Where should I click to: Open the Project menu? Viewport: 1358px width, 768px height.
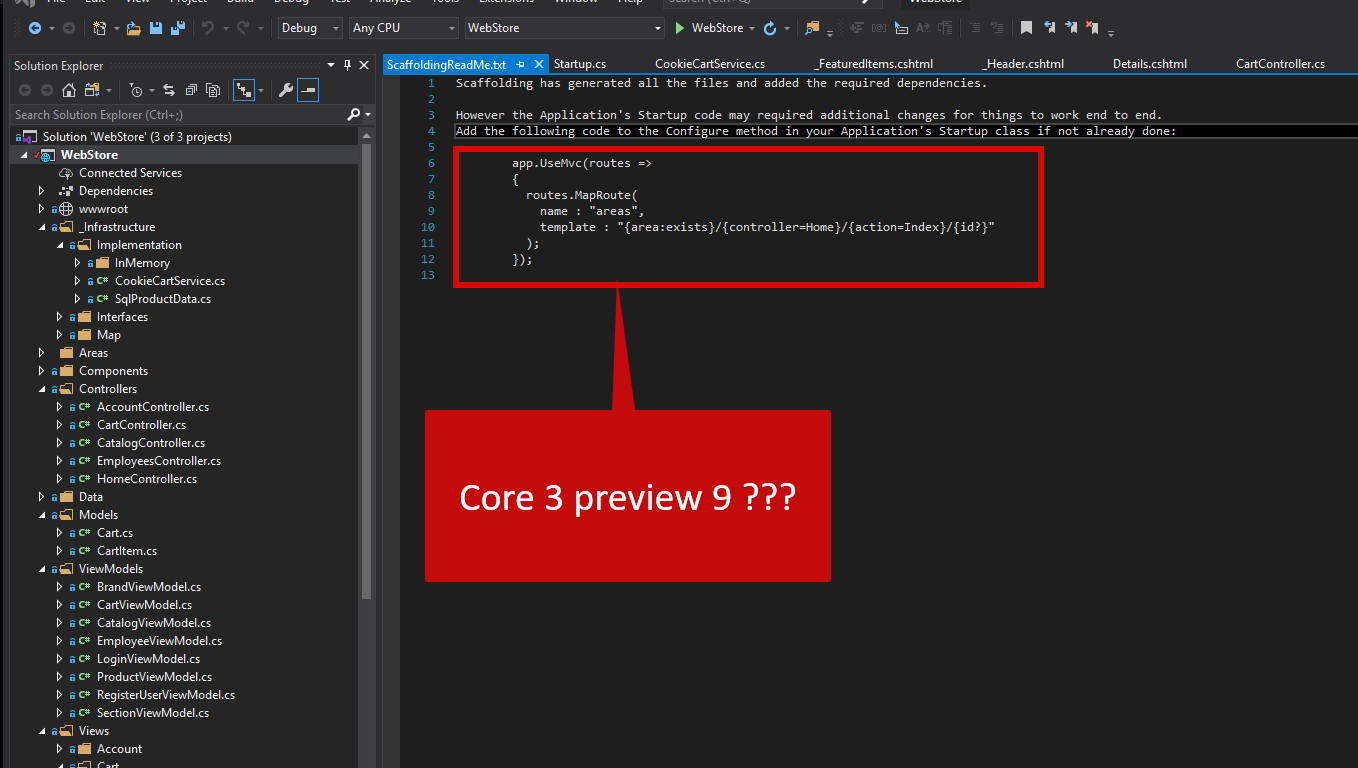click(186, 3)
